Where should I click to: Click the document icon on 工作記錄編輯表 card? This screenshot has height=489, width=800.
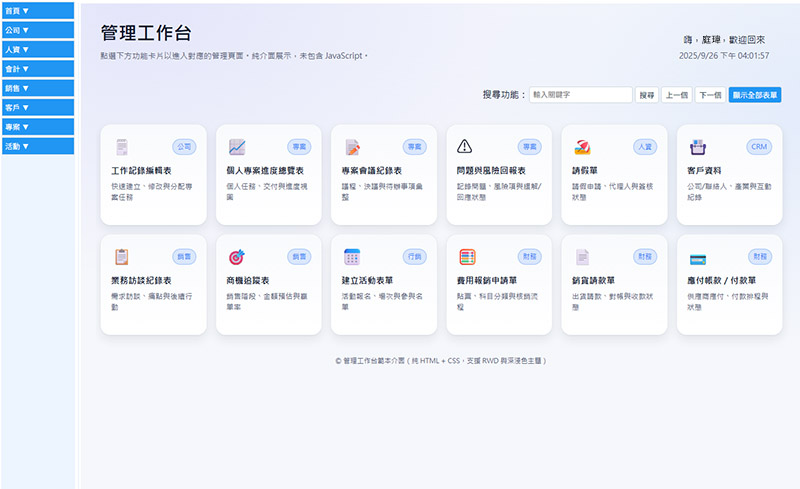121,147
